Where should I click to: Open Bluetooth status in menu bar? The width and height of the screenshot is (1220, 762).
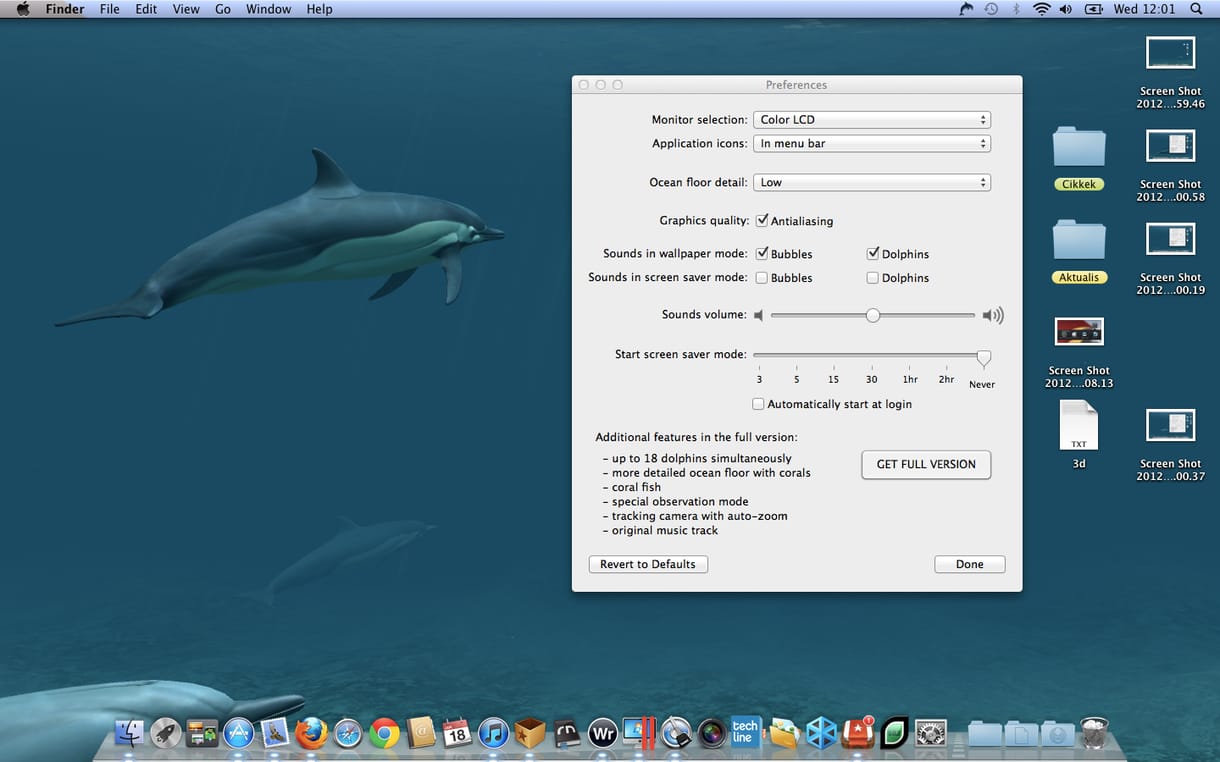click(1017, 9)
